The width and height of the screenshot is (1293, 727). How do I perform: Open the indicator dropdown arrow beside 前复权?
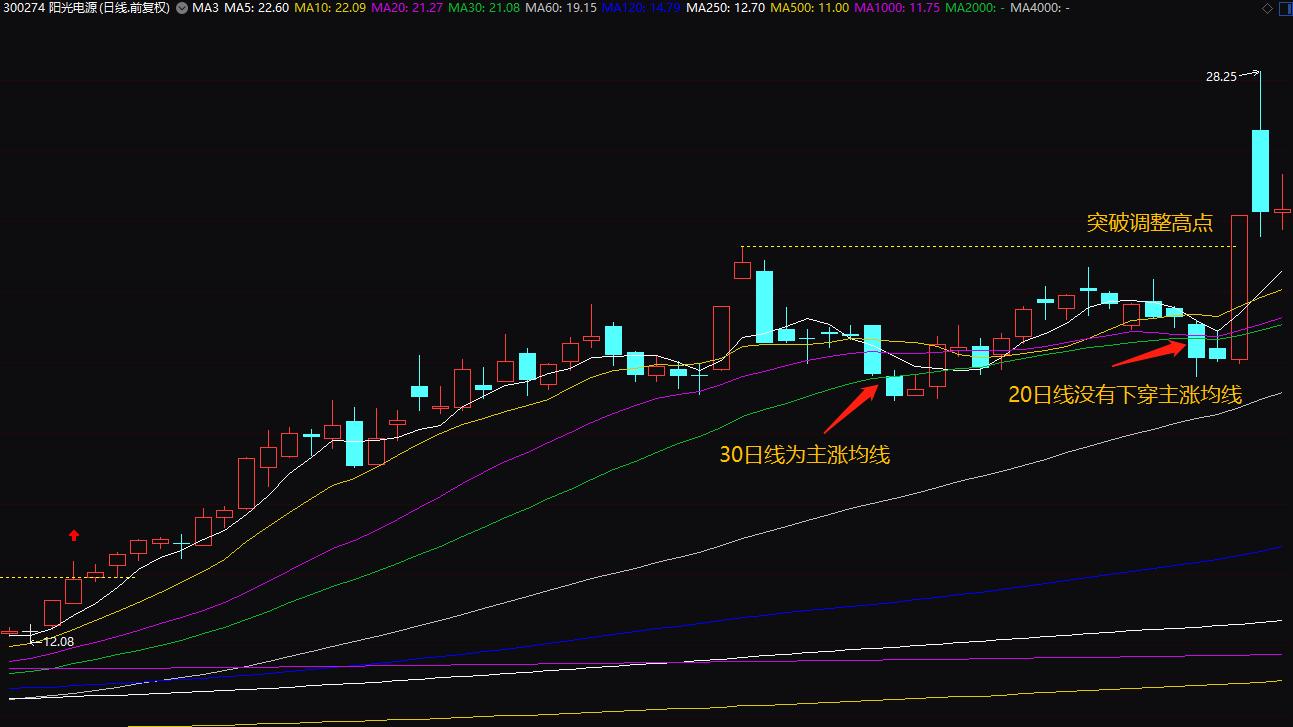point(180,8)
